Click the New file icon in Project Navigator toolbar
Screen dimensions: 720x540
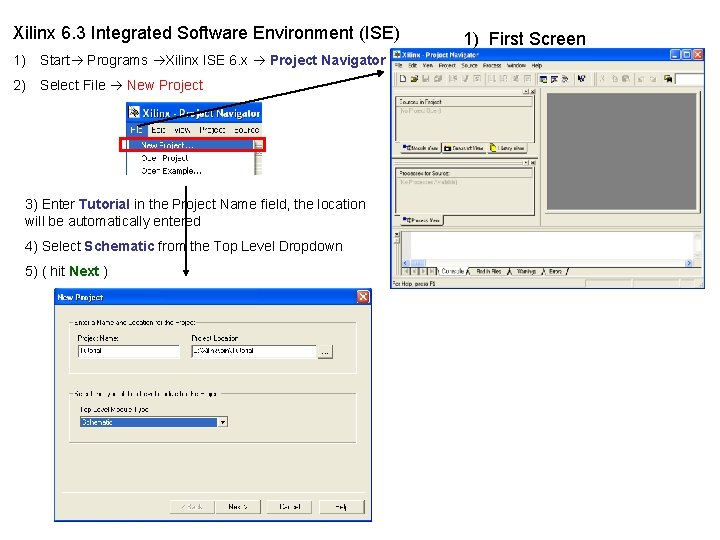[403, 79]
